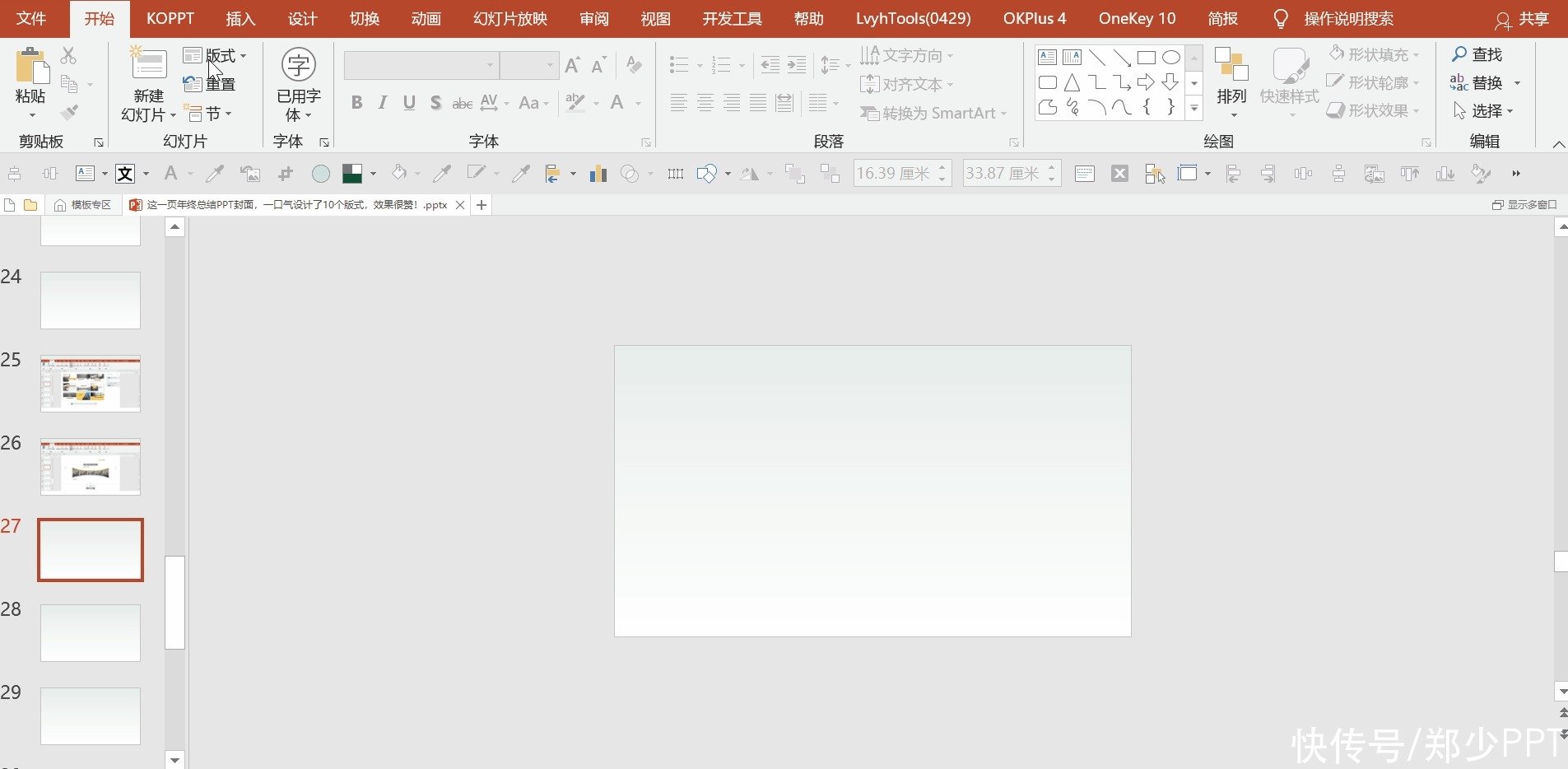Click the boxed 文 character icon
Screen dimensions: 1568x769
pyautogui.click(x=125, y=173)
